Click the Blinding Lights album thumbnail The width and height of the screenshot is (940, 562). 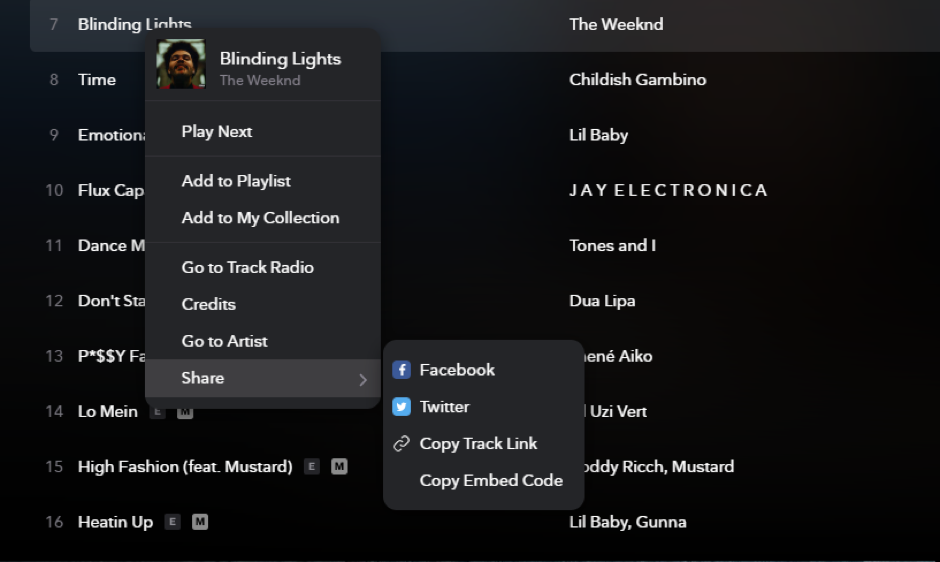[x=180, y=64]
